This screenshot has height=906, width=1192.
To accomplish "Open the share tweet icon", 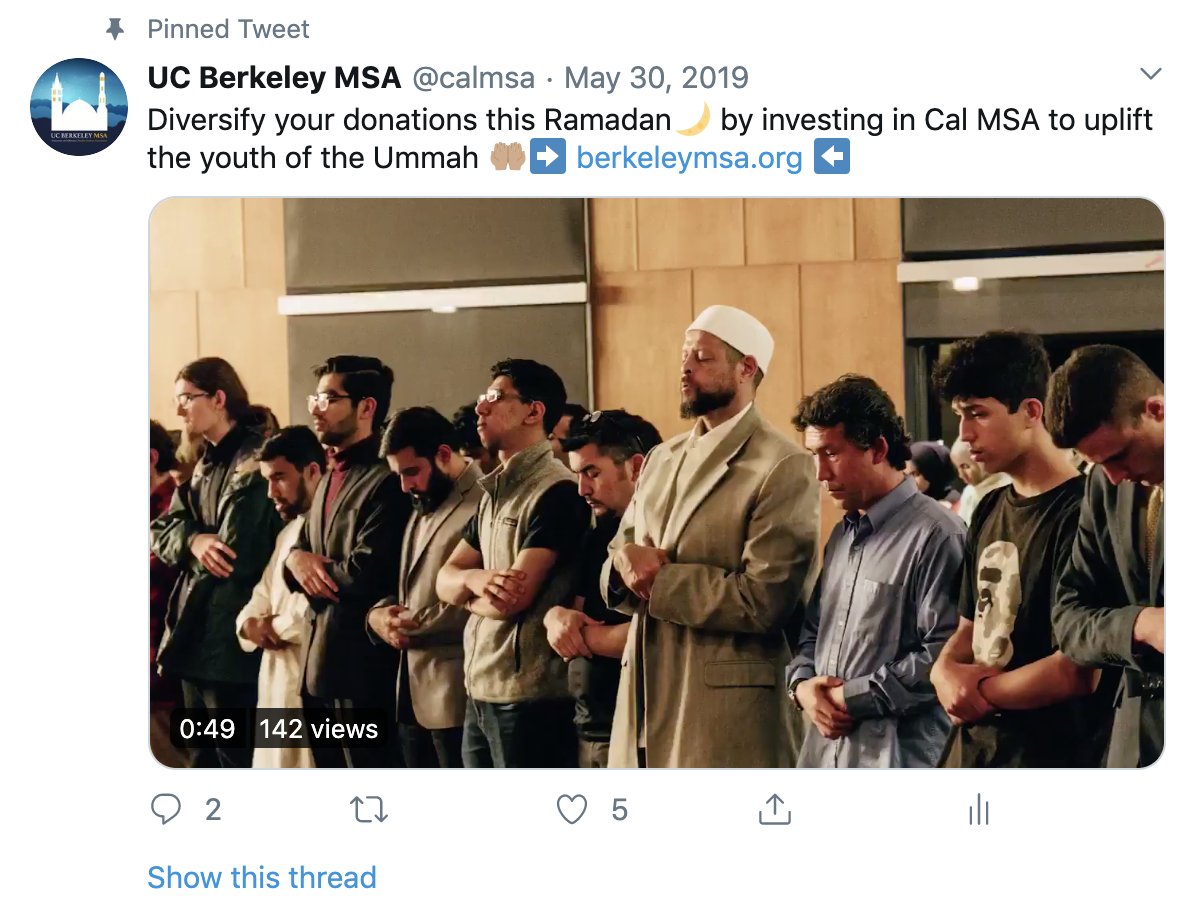I will click(775, 809).
